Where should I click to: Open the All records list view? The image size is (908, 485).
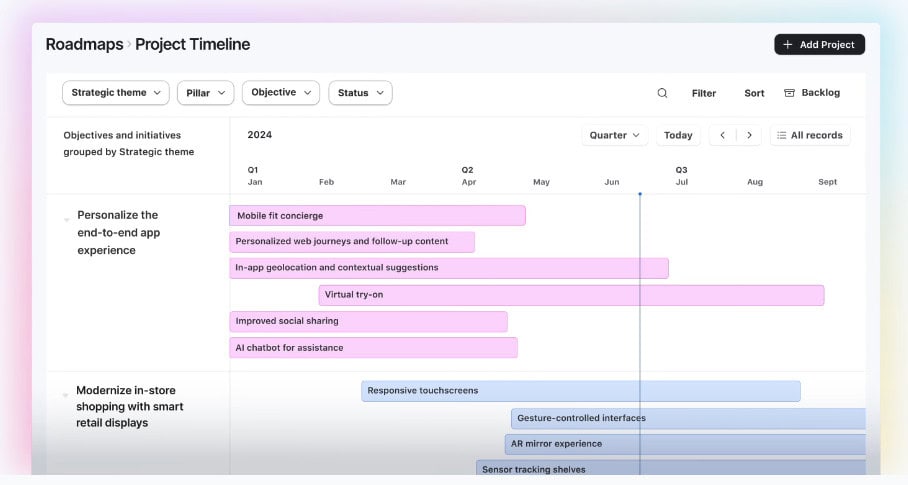point(810,135)
